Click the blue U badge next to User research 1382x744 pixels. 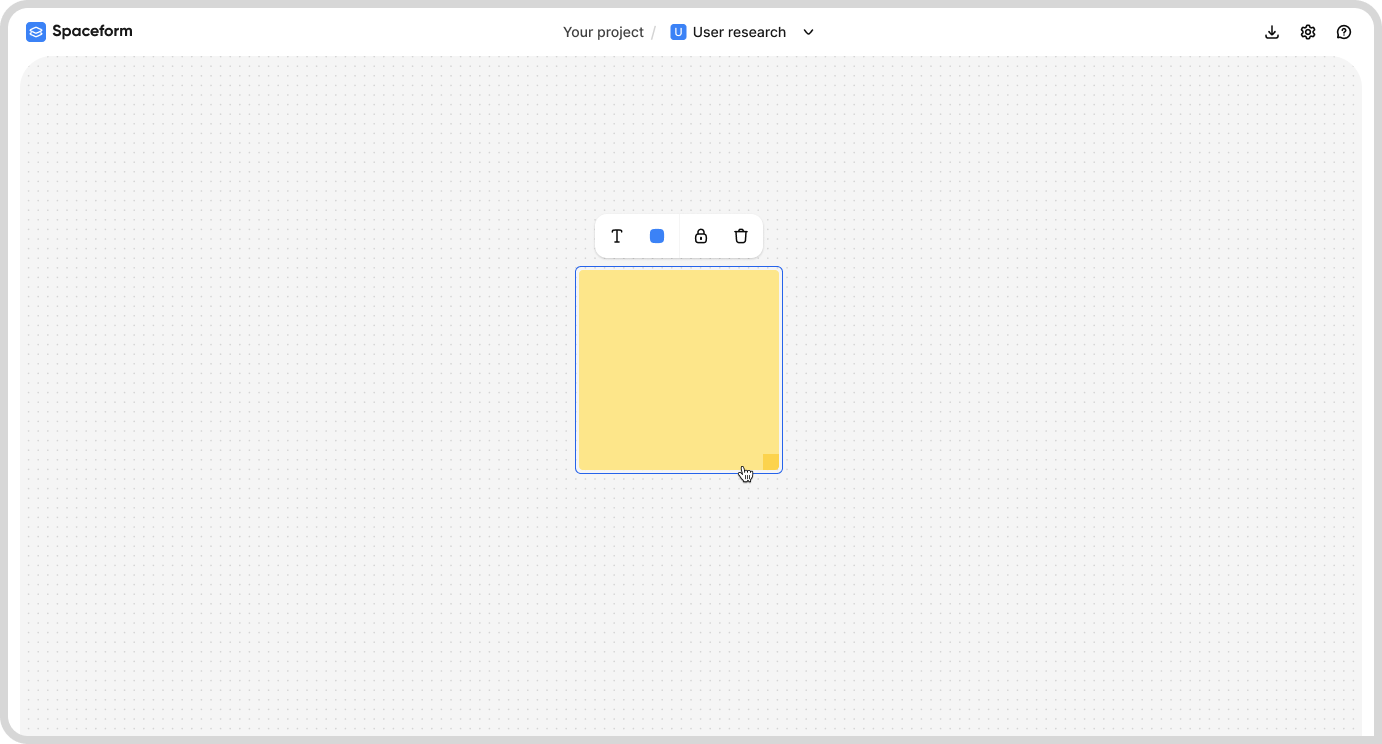678,31
